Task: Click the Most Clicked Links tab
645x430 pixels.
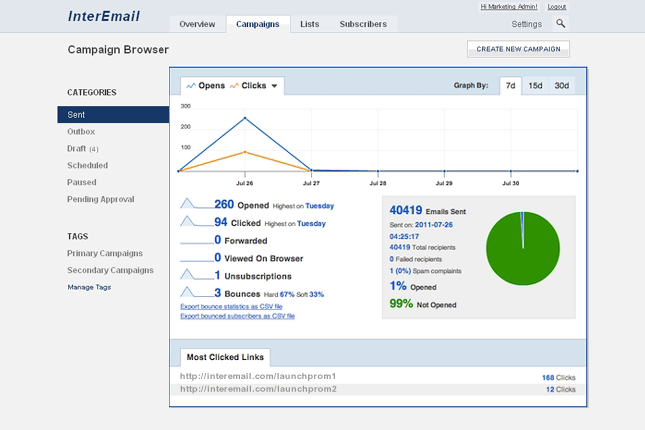Action: [225, 357]
